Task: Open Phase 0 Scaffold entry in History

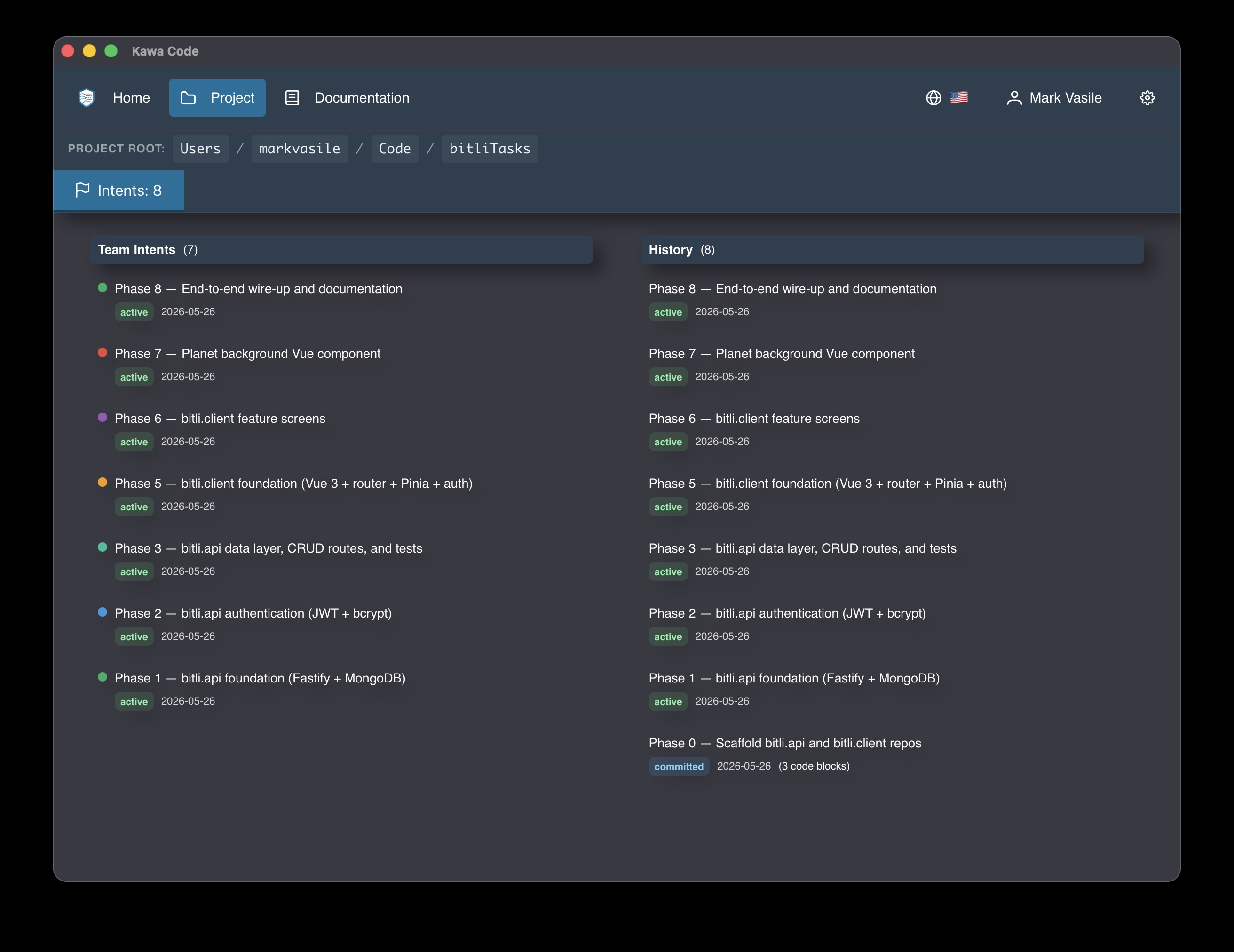Action: [785, 744]
